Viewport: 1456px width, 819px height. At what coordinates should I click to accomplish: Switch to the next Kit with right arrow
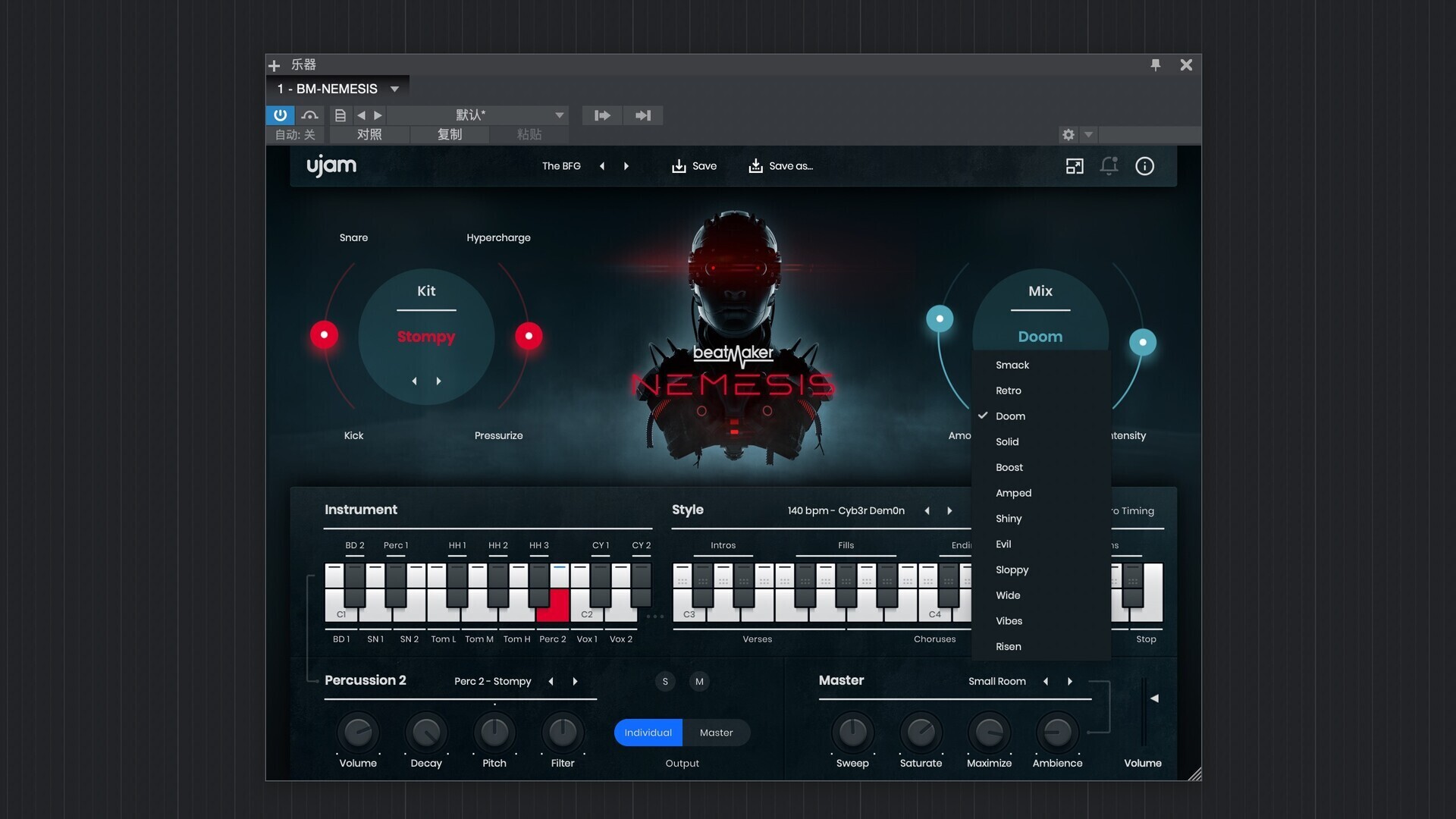(x=438, y=381)
